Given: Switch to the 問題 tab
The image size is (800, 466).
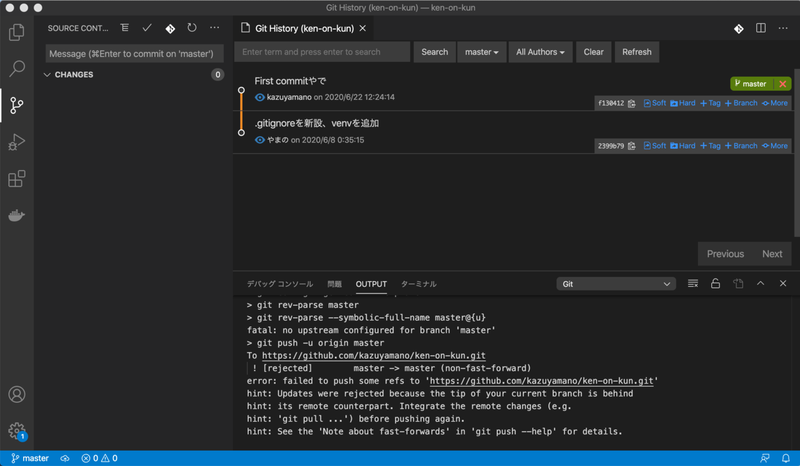Looking at the screenshot, I should [335, 284].
